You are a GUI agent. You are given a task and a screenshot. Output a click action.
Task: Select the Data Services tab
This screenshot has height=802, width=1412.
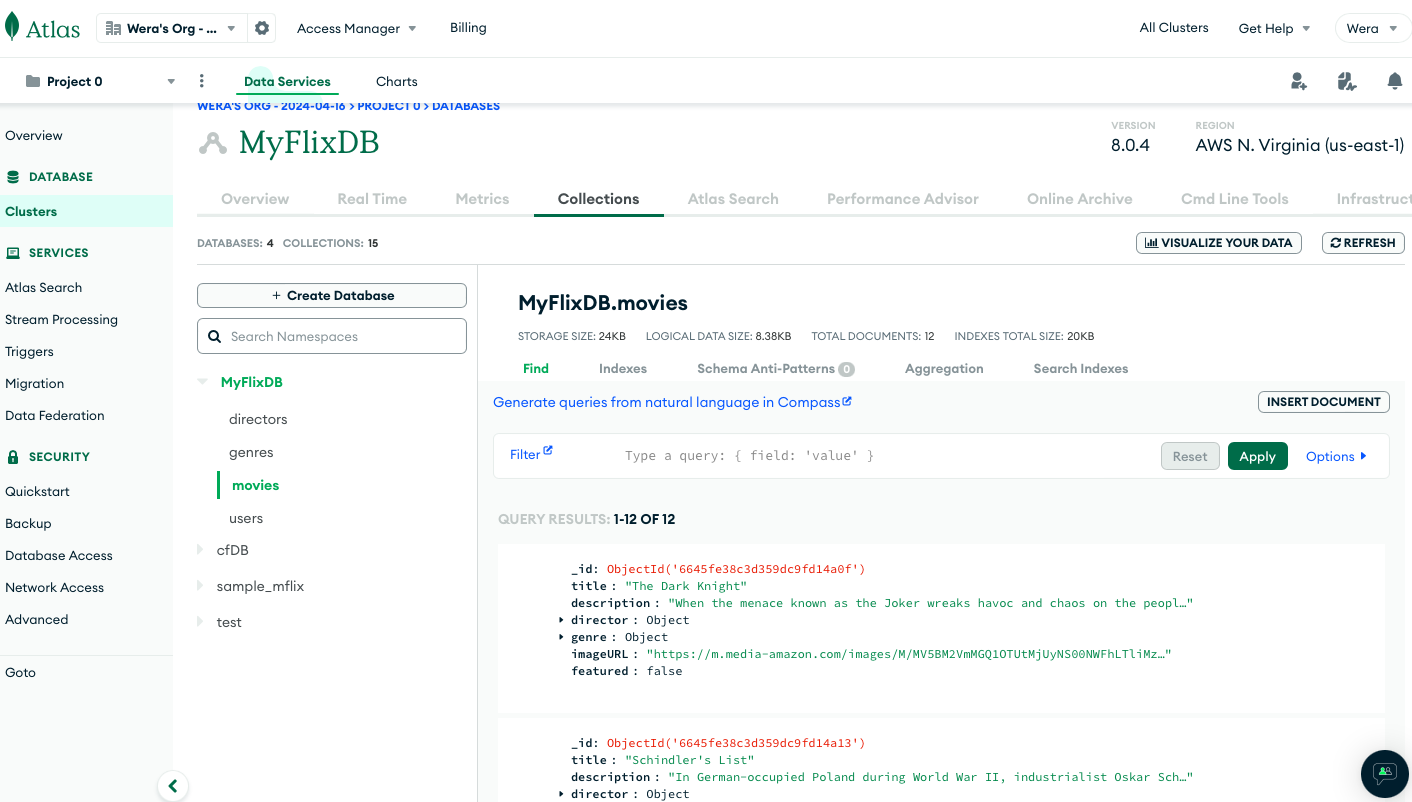pos(287,81)
